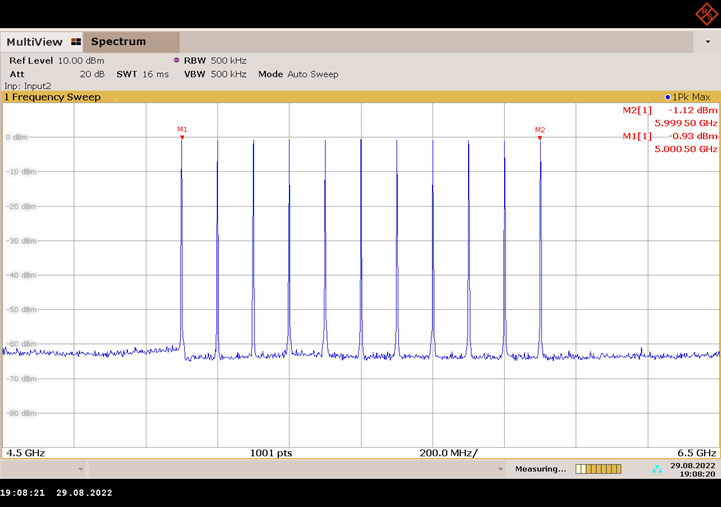Click the 6.5 GHz stop frequency label
The image size is (721, 507).
coord(698,452)
